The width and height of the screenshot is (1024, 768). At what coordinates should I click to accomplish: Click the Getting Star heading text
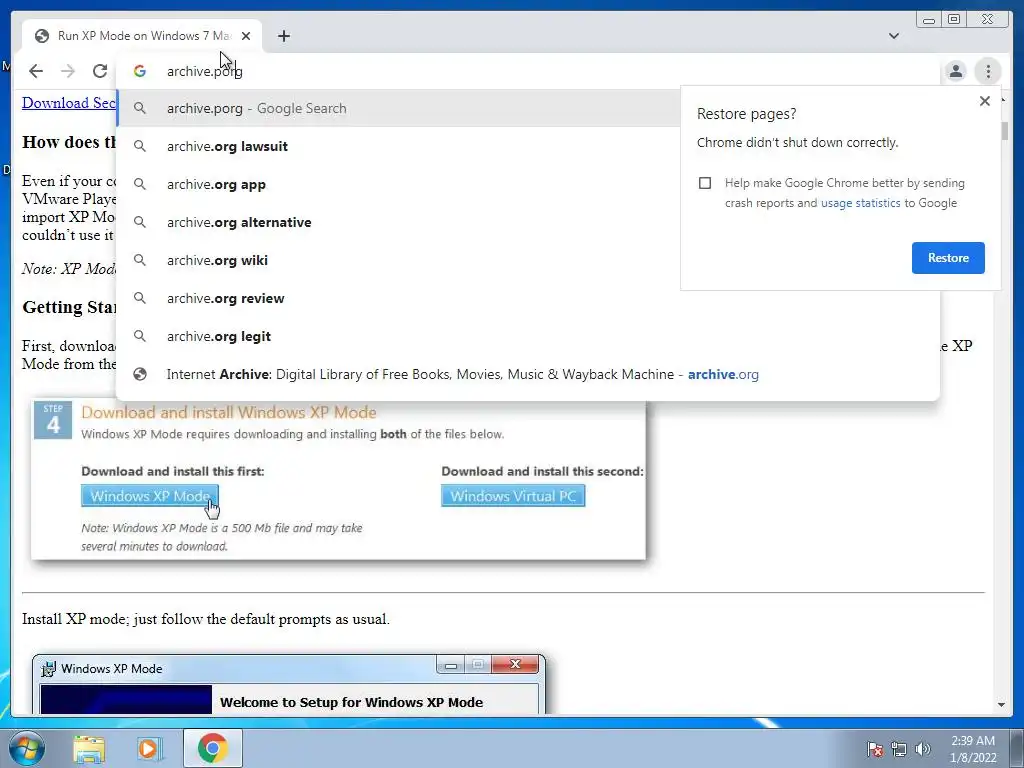point(69,307)
